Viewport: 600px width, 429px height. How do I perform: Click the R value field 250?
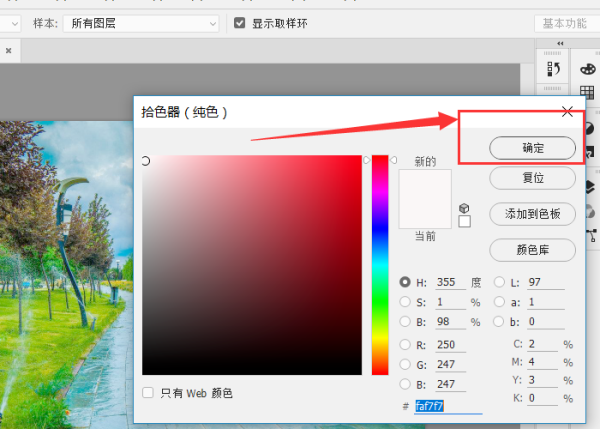(450, 345)
